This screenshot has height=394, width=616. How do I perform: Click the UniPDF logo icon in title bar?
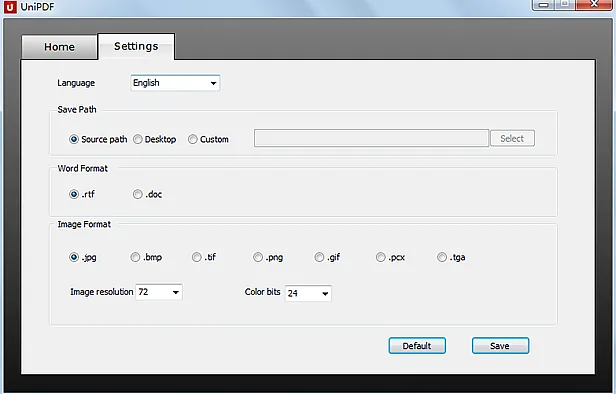[x=10, y=7]
